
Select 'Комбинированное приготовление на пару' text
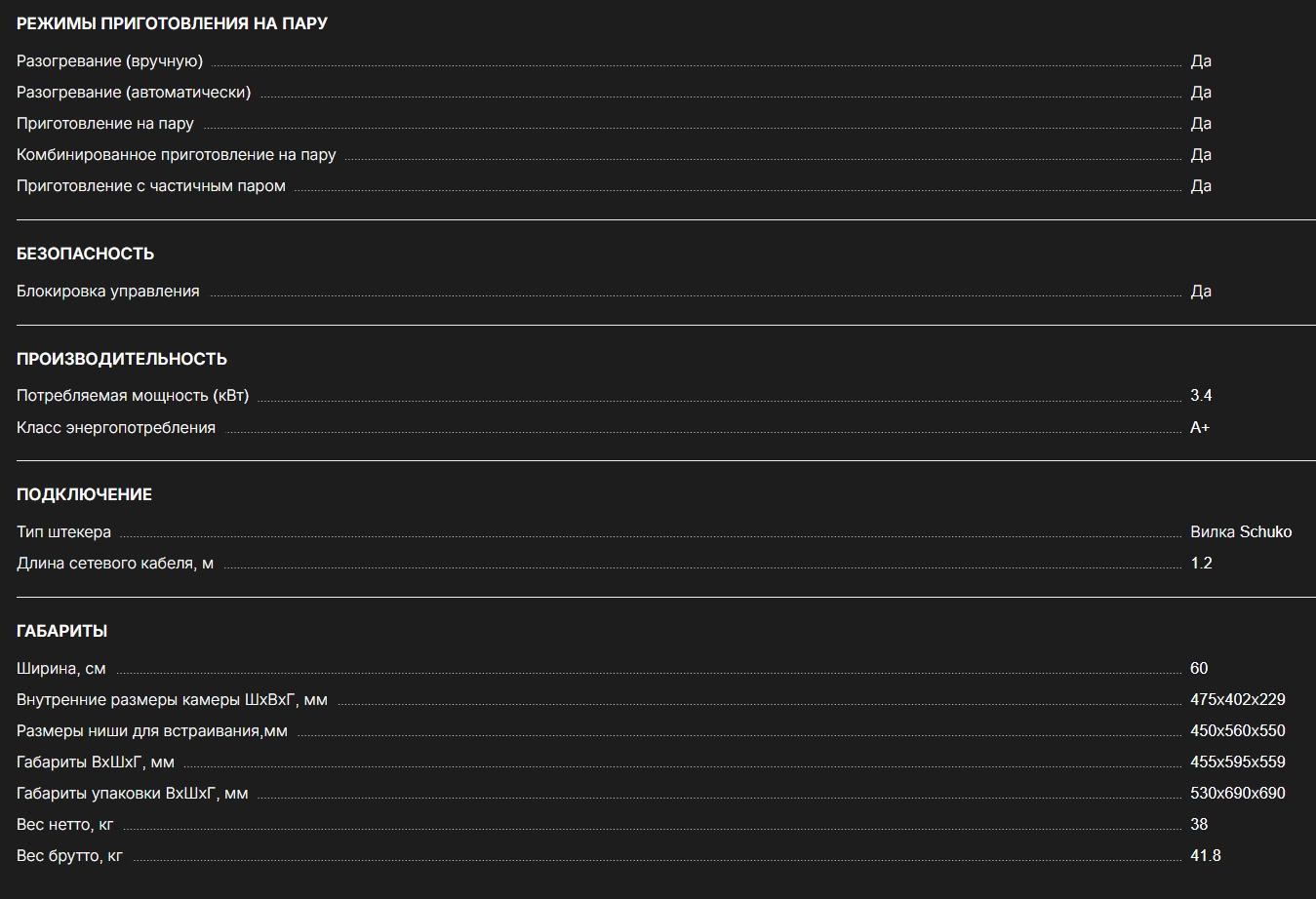click(177, 155)
